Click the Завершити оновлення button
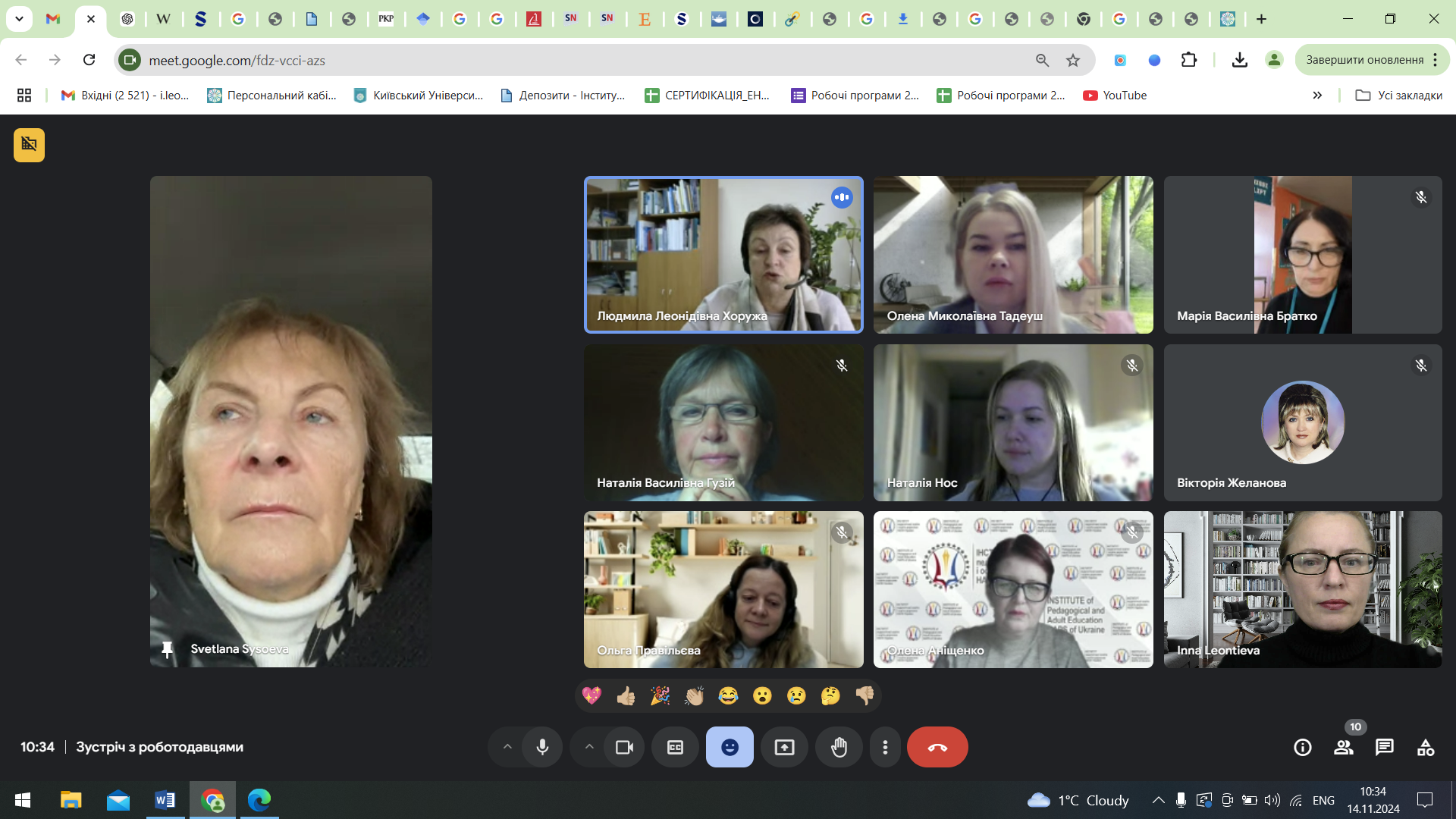Viewport: 1456px width, 819px height. (x=1364, y=60)
